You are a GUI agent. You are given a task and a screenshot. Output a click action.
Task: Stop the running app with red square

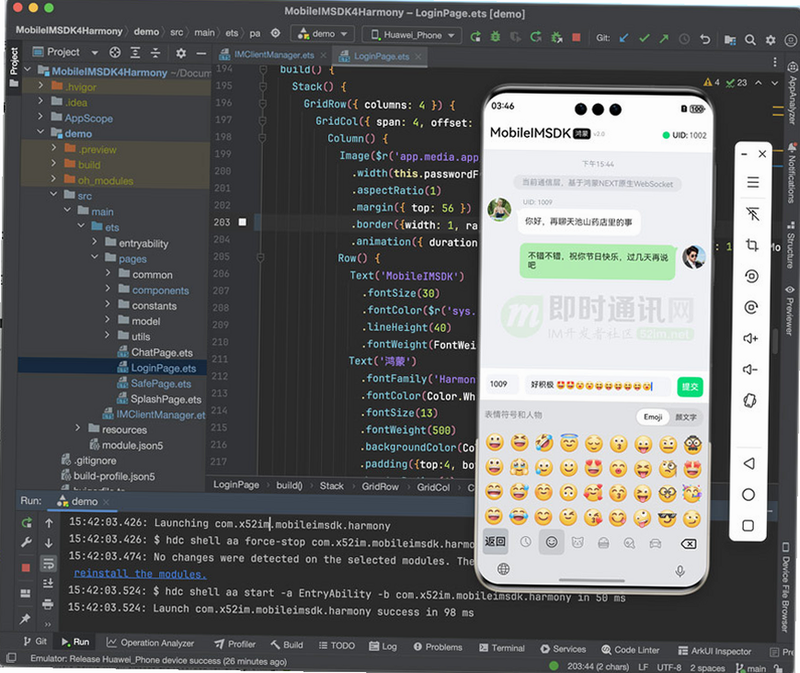(x=576, y=37)
